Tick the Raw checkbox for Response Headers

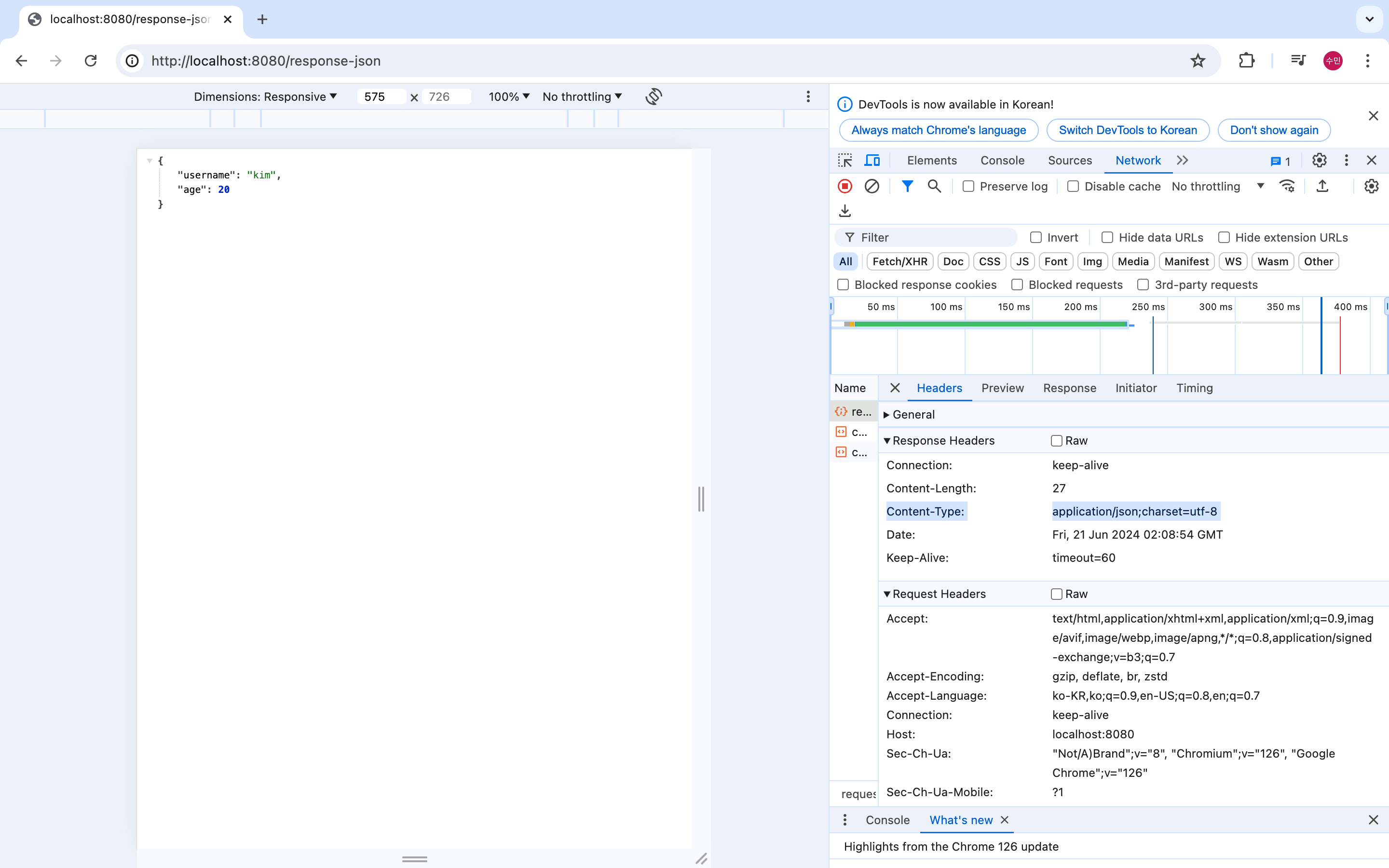pos(1056,440)
